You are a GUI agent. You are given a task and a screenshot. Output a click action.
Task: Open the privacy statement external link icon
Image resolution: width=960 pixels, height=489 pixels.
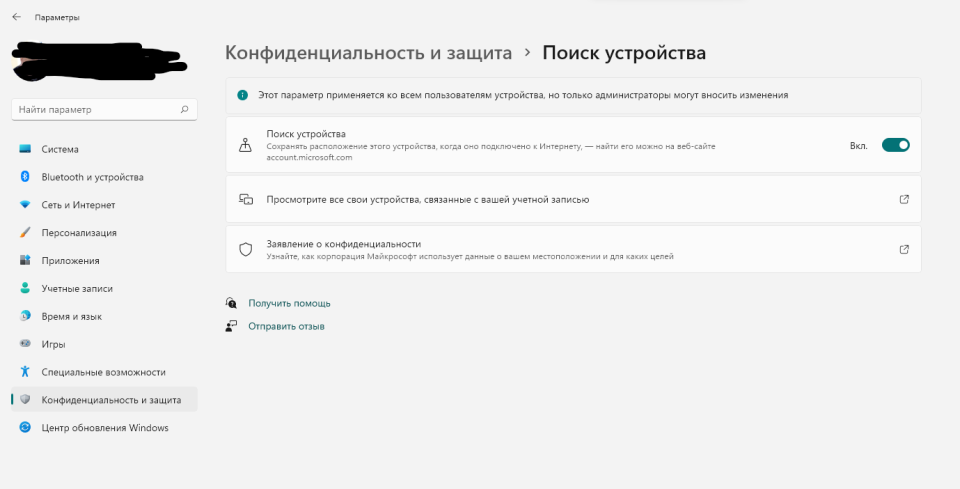[904, 249]
